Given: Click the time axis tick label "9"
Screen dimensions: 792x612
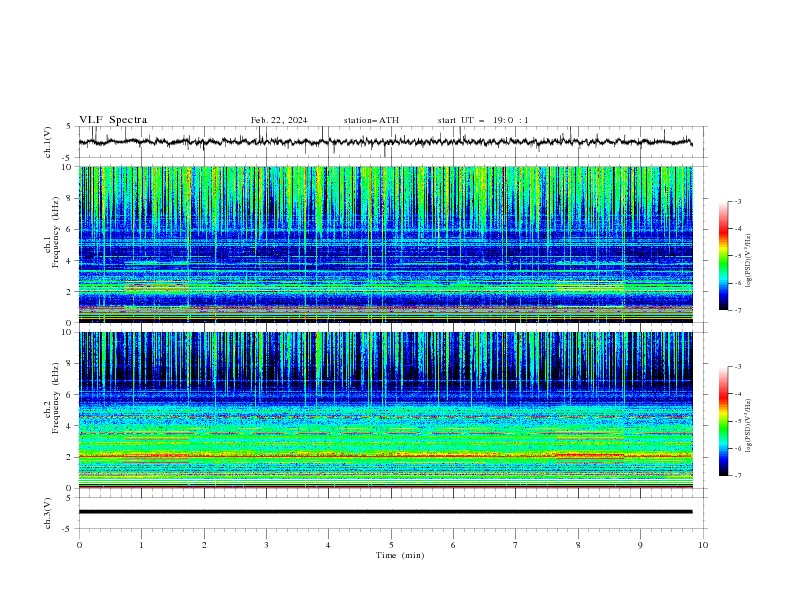Looking at the screenshot, I should (x=640, y=545).
